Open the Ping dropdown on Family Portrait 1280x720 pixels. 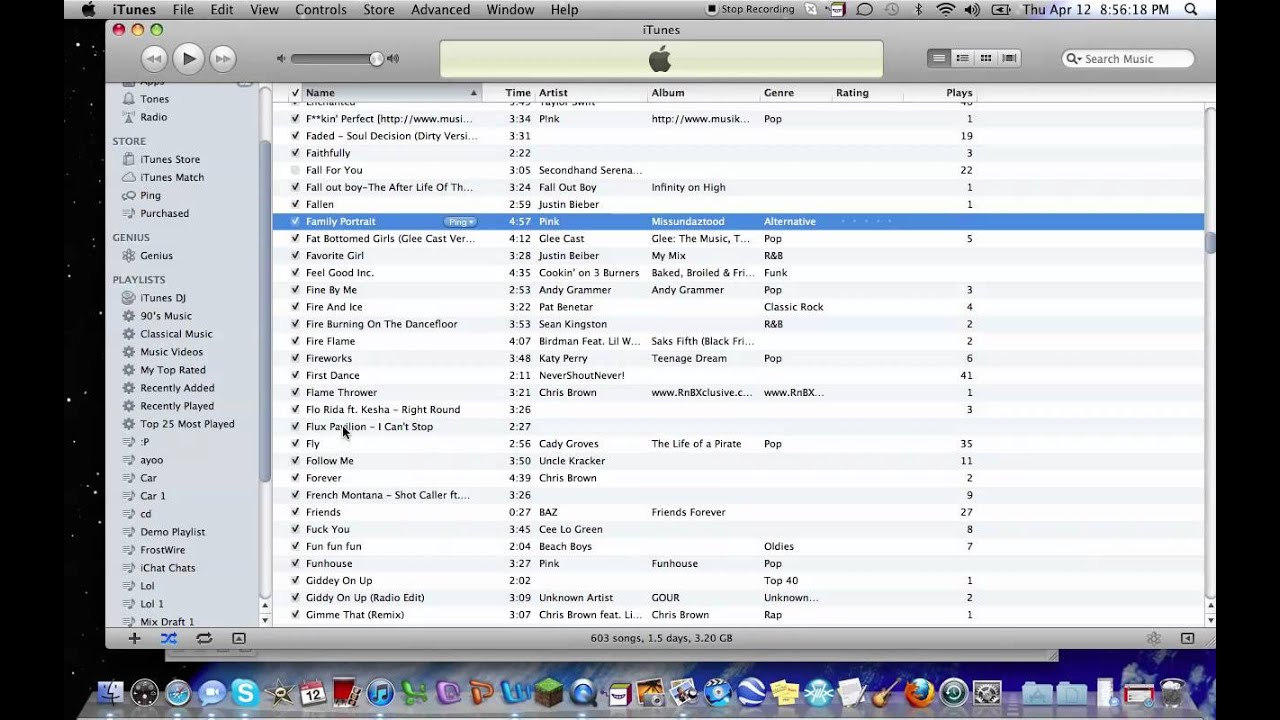click(460, 222)
